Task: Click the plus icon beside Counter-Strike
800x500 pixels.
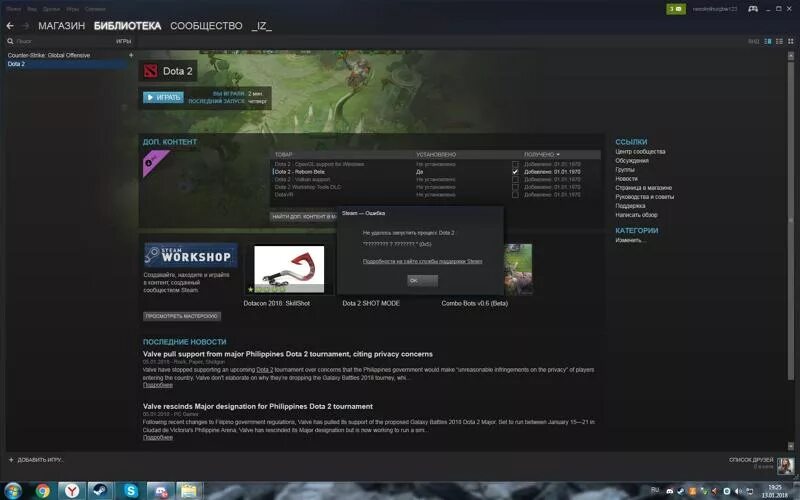Action: tap(131, 55)
